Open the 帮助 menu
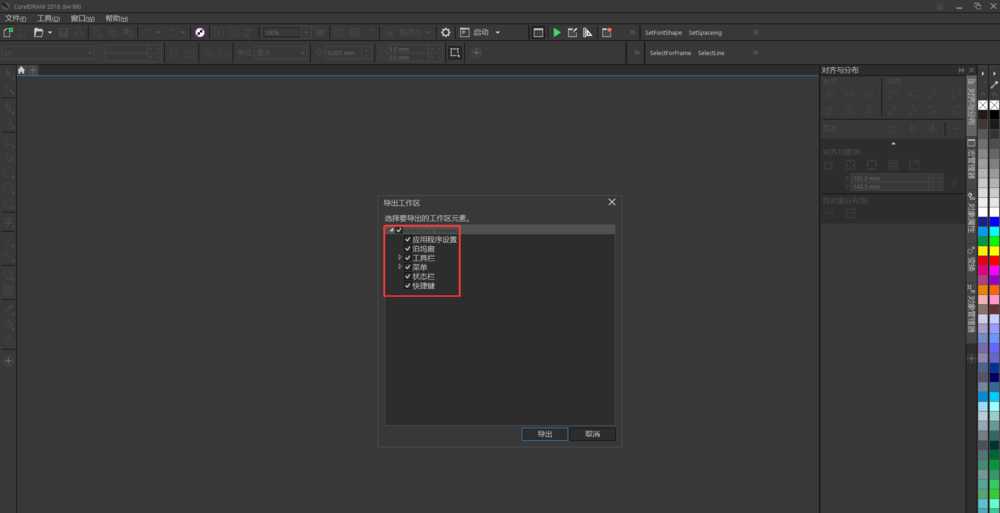The width and height of the screenshot is (1000, 513). coord(116,19)
